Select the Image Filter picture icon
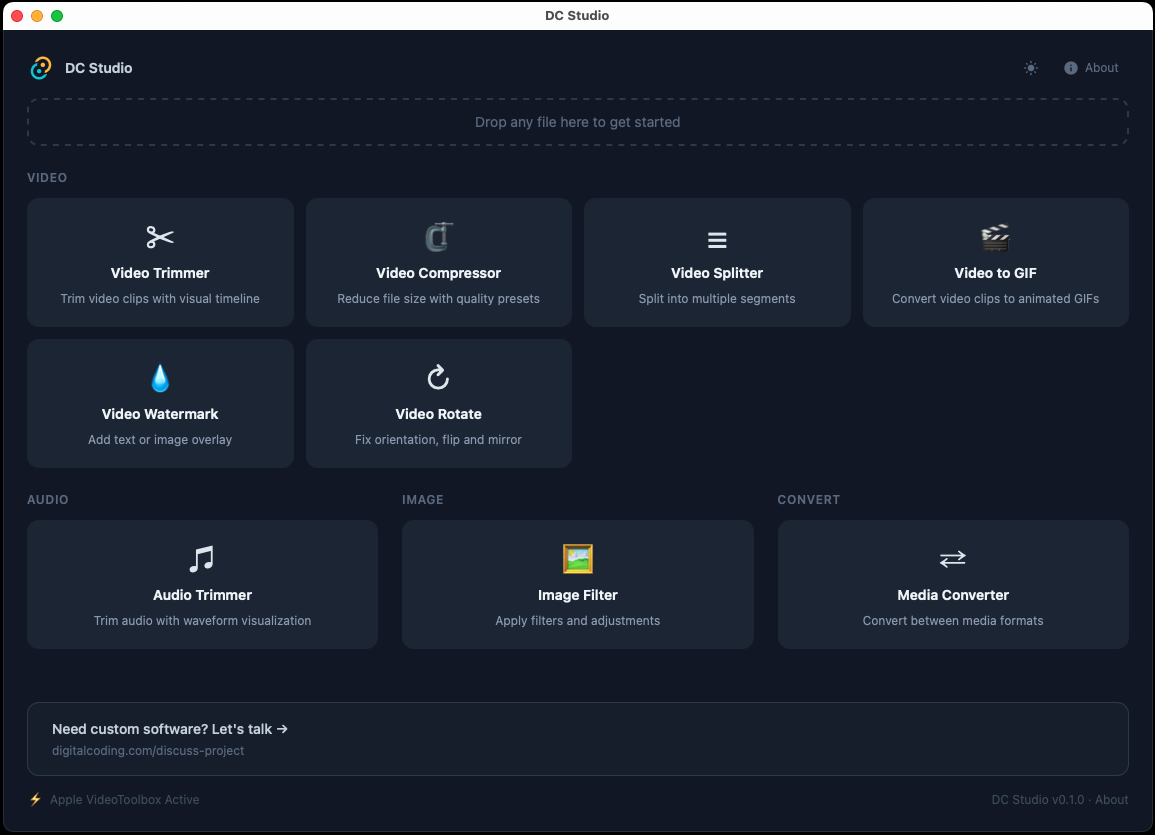 (x=577, y=559)
